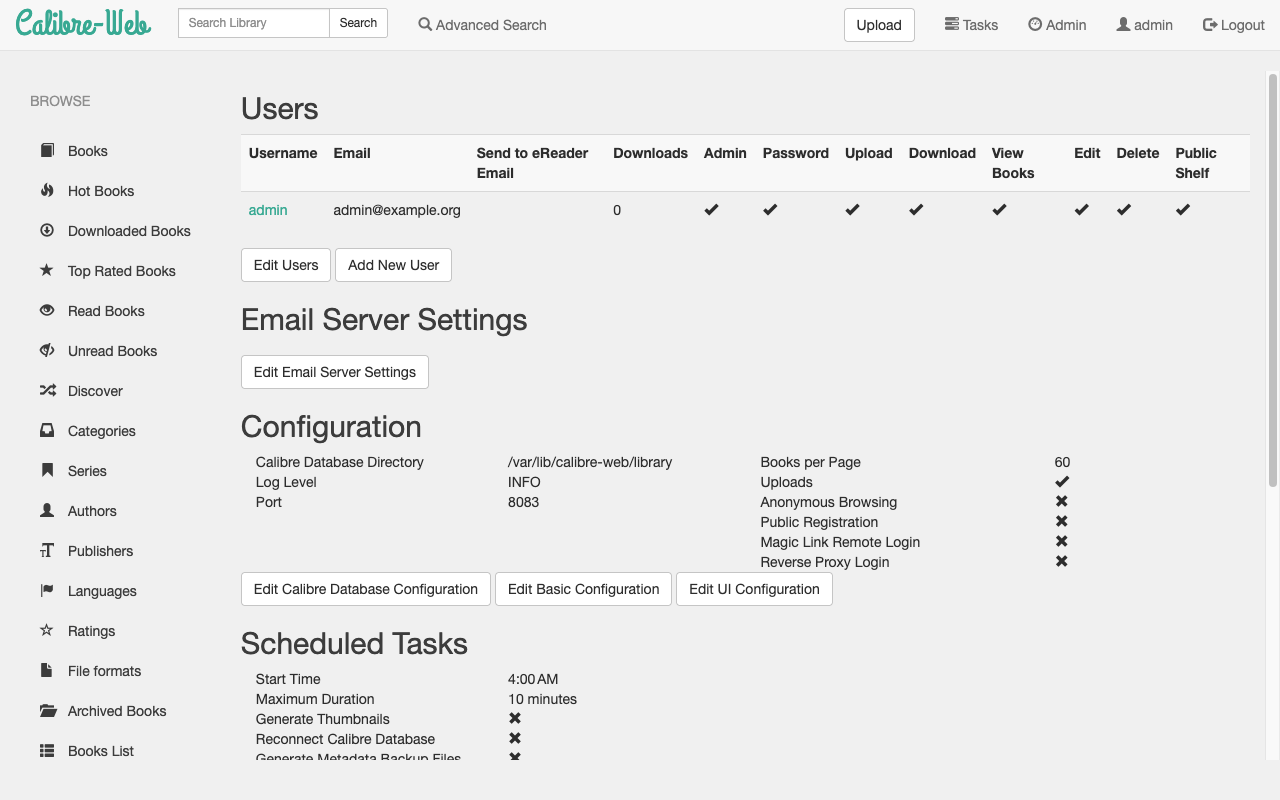Click the Books List table icon
Image resolution: width=1280 pixels, height=800 pixels.
pos(47,750)
